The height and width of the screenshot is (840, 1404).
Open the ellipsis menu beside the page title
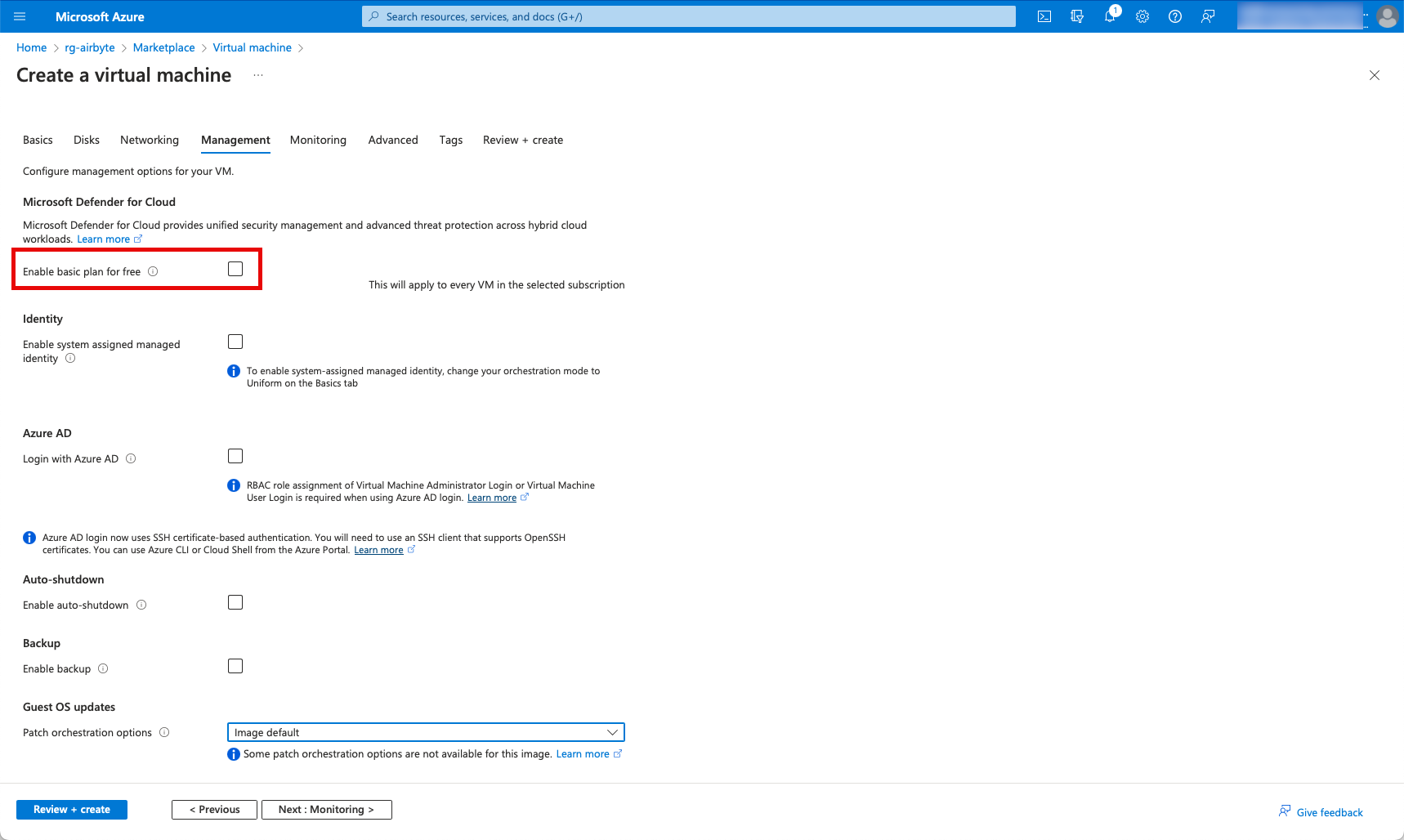click(x=258, y=75)
